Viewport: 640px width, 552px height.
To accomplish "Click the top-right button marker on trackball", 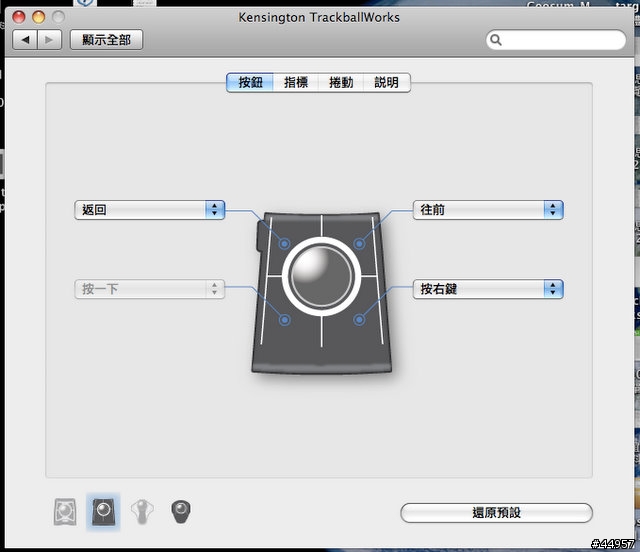I will 359,244.
